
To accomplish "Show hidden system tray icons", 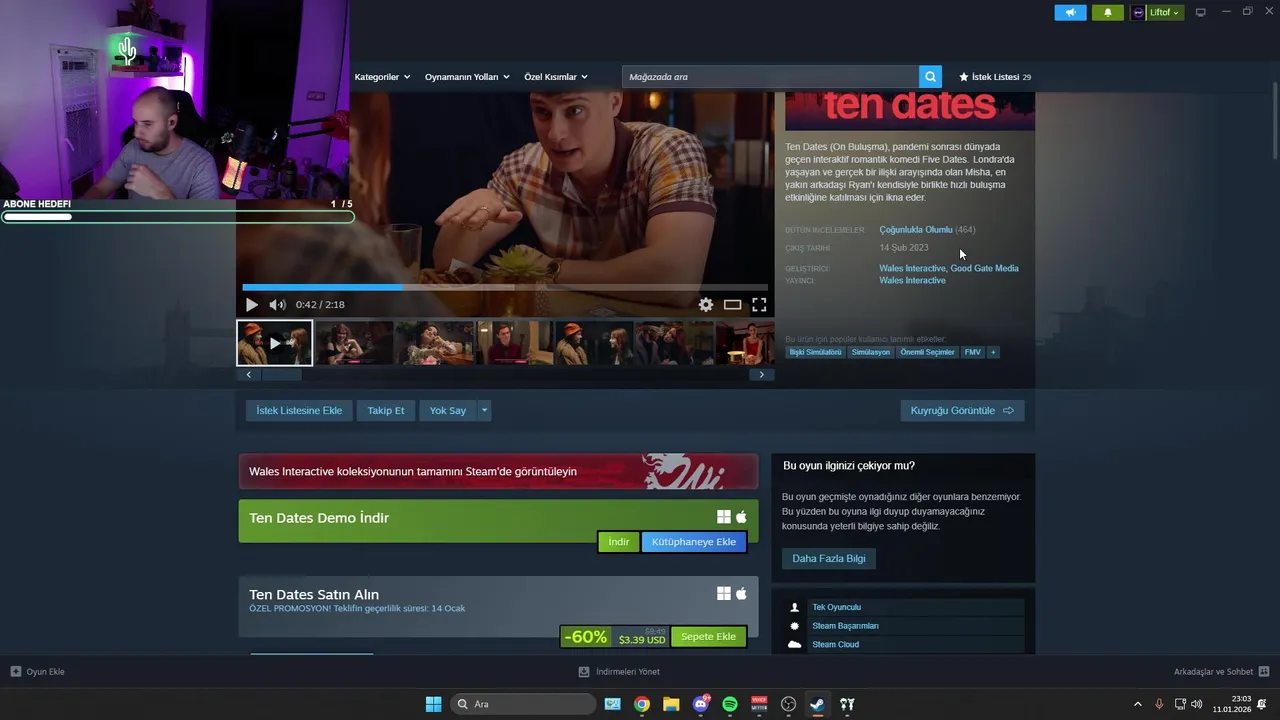I will tap(1137, 704).
